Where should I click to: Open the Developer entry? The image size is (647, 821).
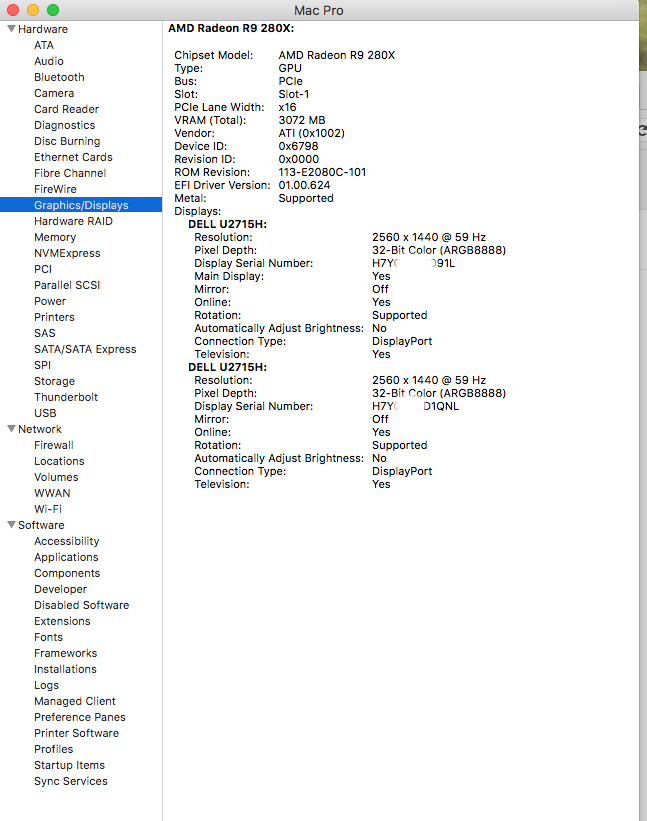(60, 589)
